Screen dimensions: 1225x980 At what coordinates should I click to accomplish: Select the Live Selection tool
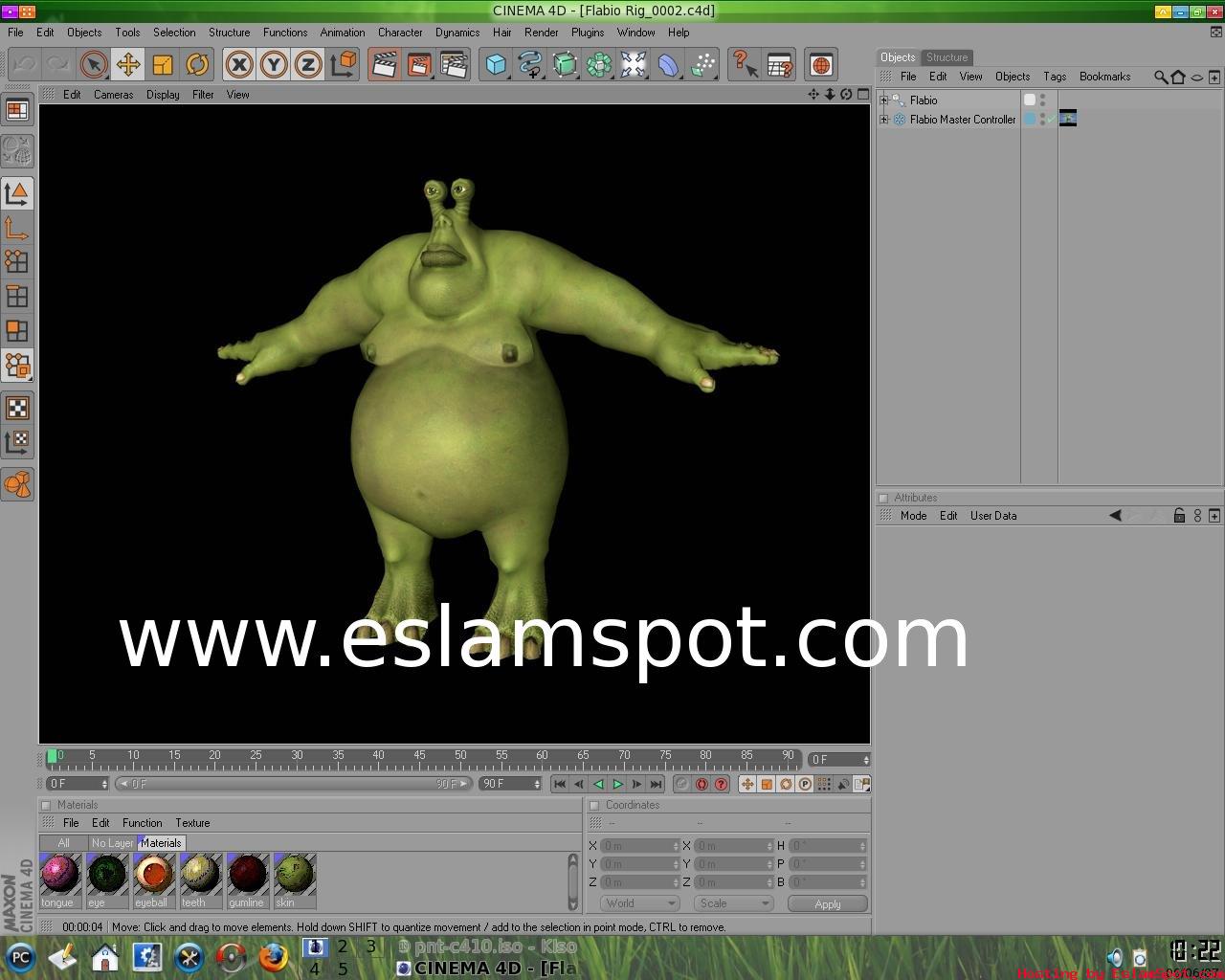(93, 65)
